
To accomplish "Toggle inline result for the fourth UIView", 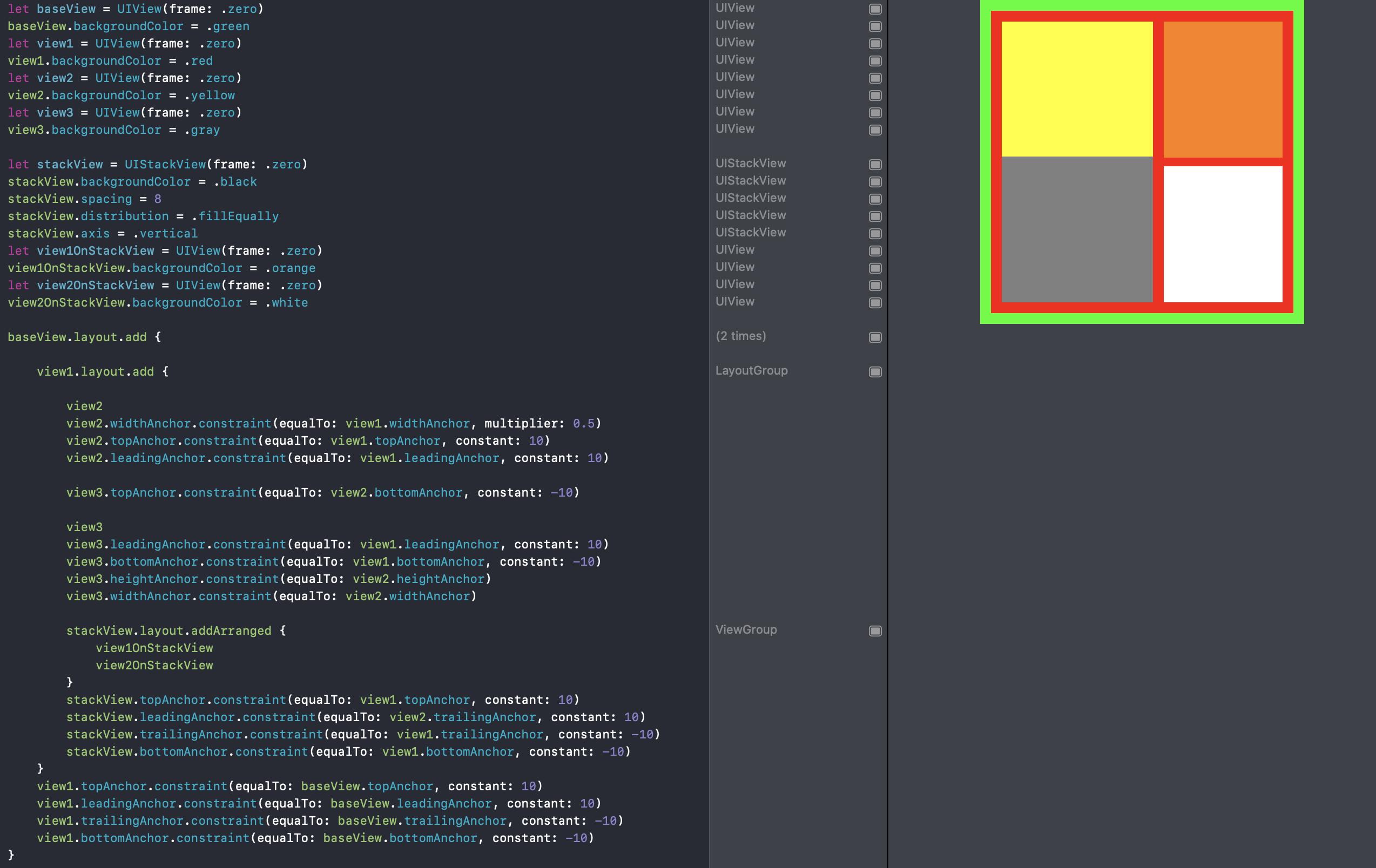I will click(x=874, y=60).
